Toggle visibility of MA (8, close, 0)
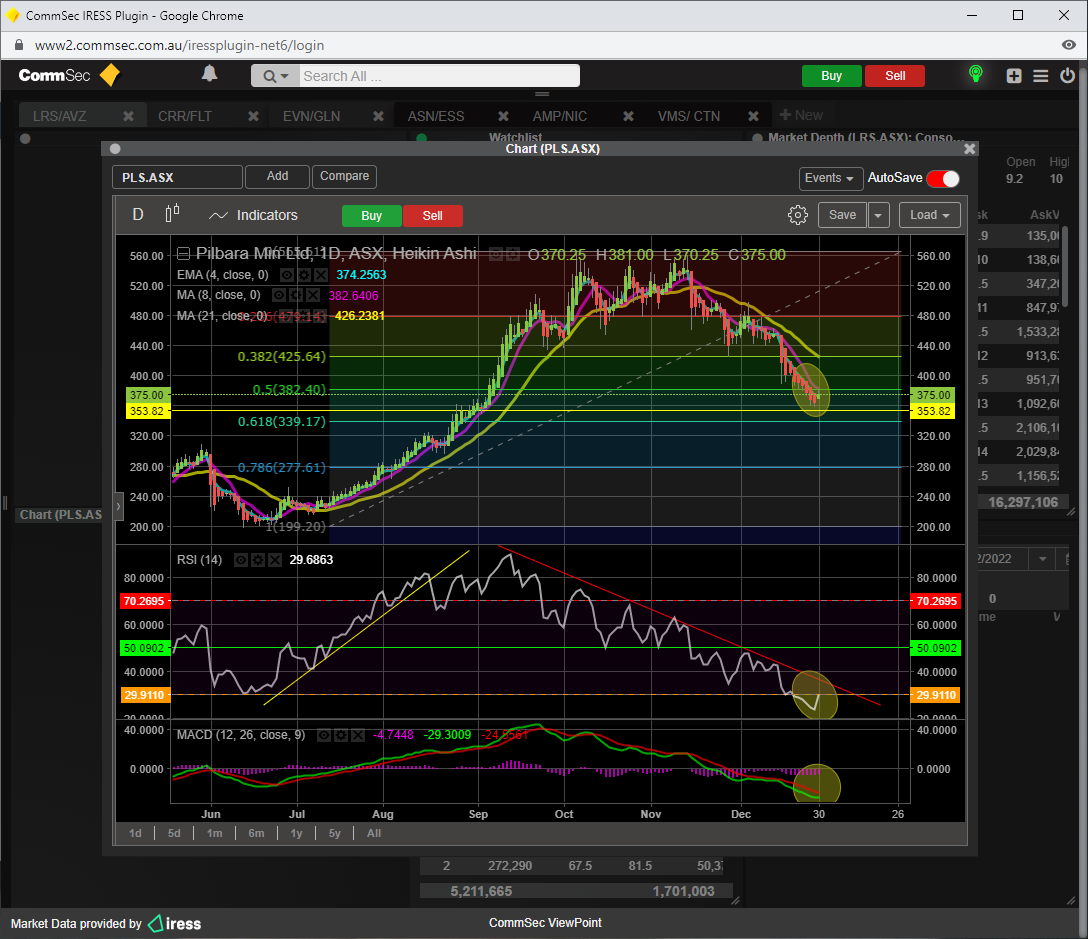Viewport: 1088px width, 939px height. click(x=280, y=295)
